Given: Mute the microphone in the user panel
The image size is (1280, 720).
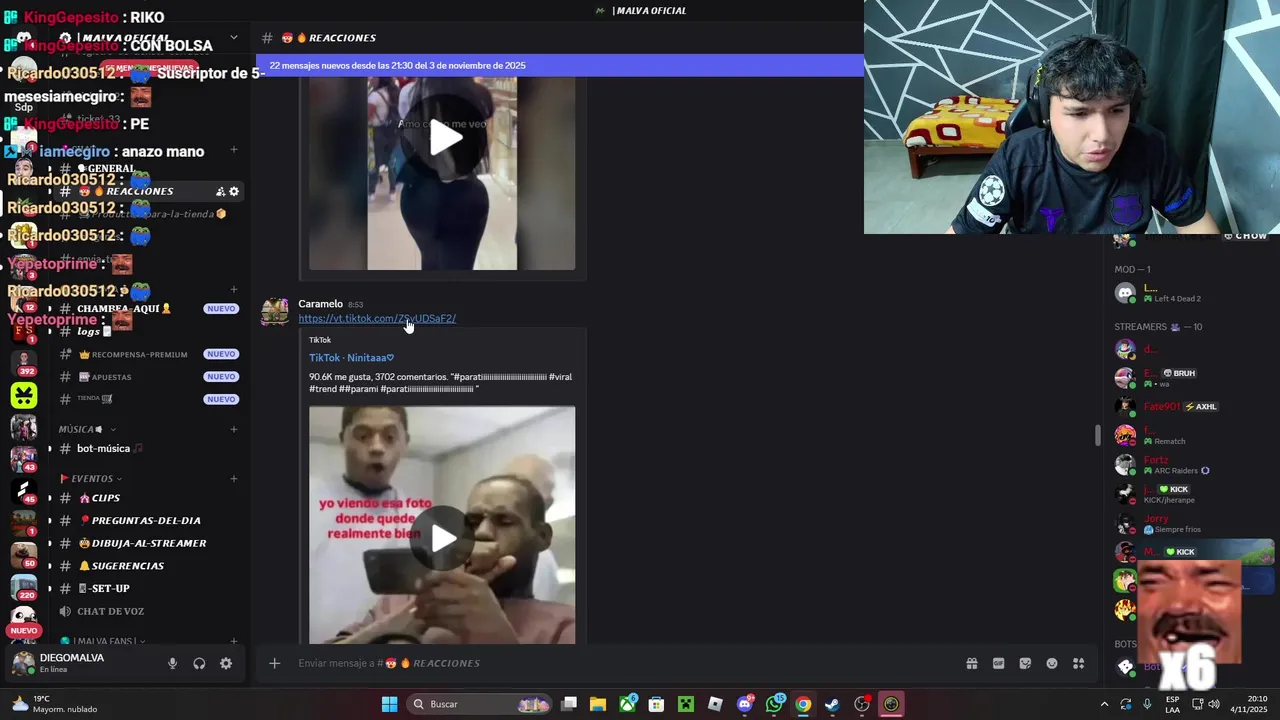Looking at the screenshot, I should click(172, 663).
